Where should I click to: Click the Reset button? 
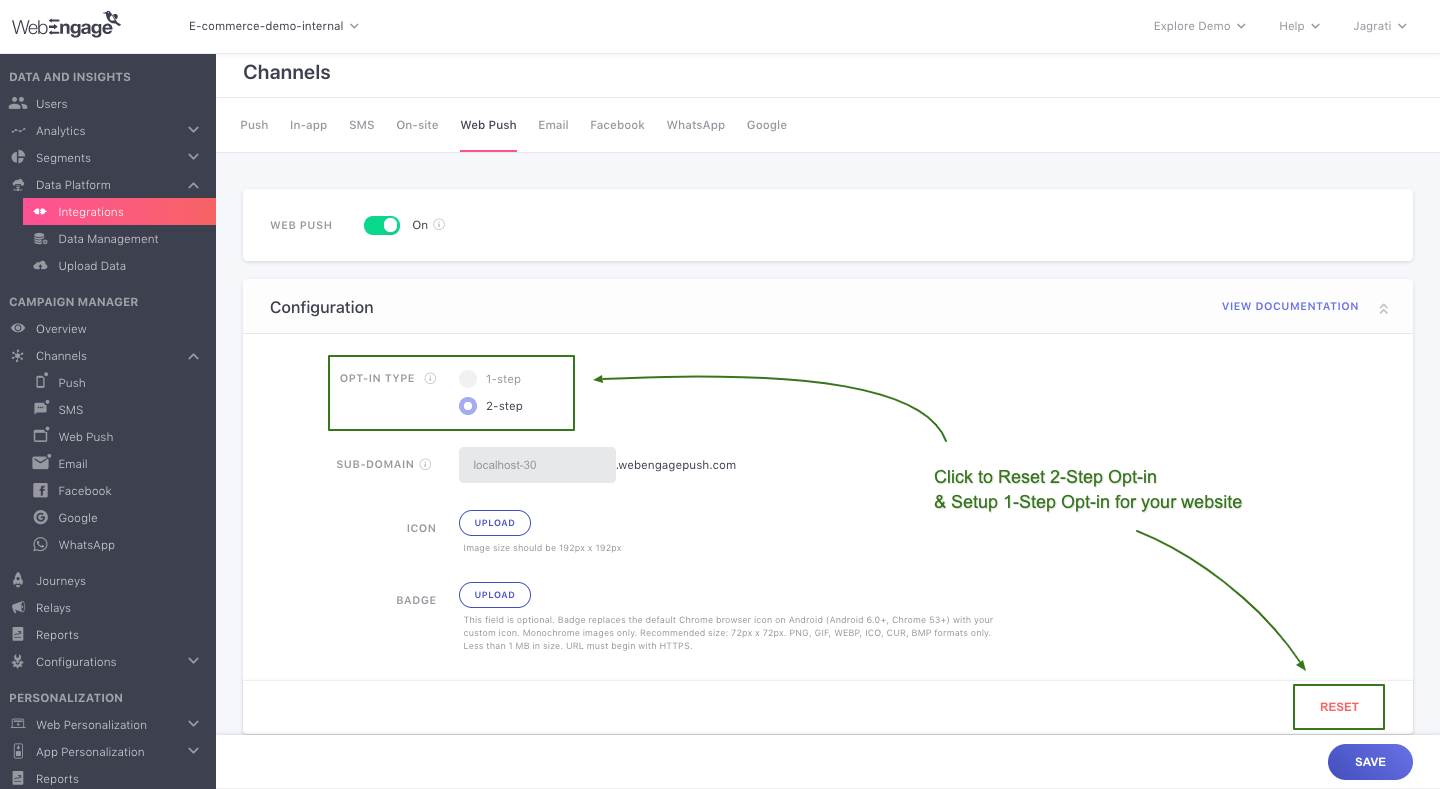(x=1339, y=707)
